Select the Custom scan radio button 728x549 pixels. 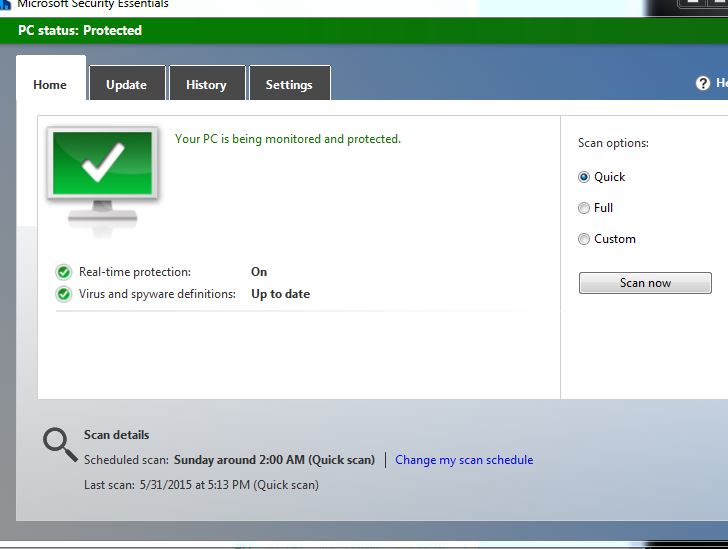[x=584, y=239]
